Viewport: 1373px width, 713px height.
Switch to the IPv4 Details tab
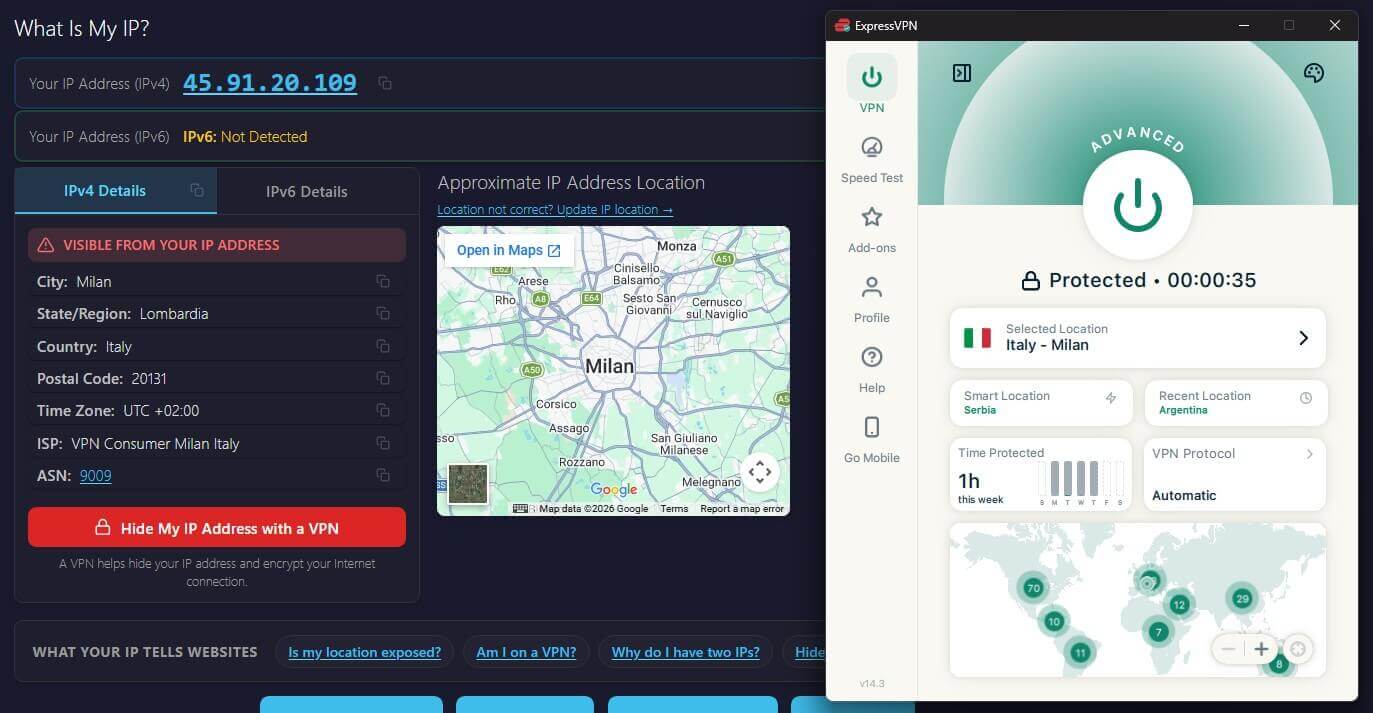115,190
